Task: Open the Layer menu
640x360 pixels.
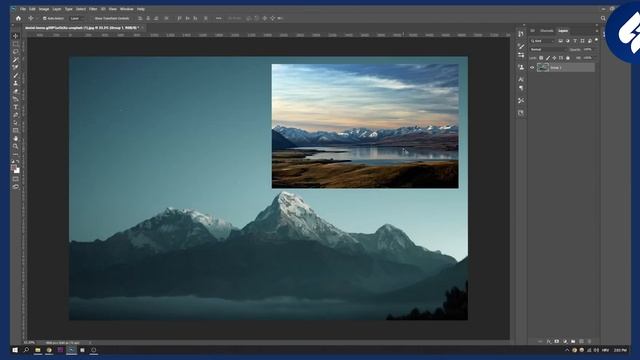Action: [x=57, y=9]
